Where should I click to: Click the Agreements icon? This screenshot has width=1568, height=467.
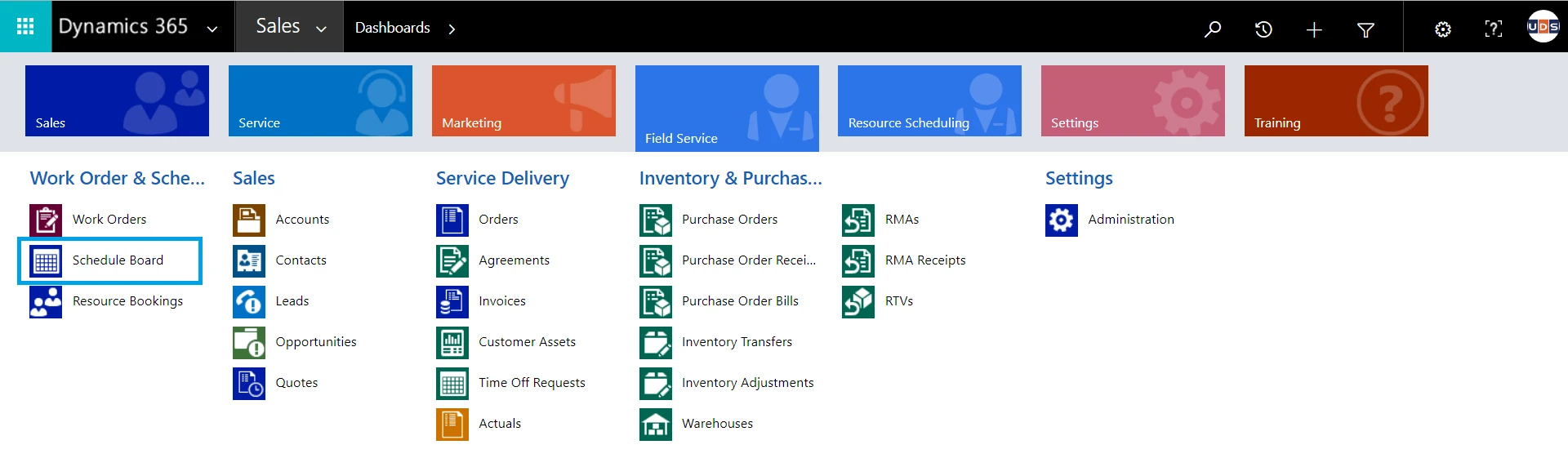pos(452,260)
